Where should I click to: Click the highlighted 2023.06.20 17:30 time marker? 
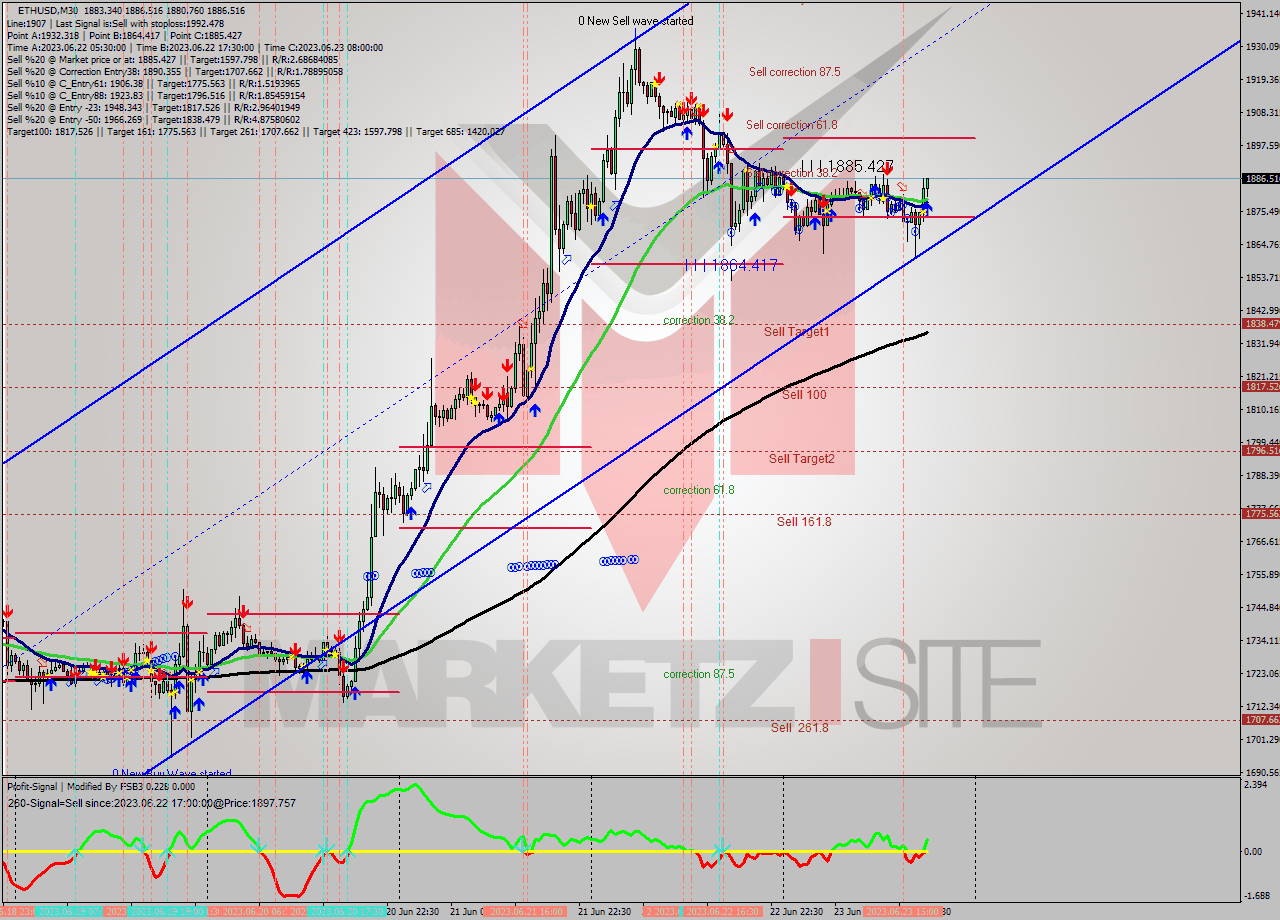pos(348,912)
